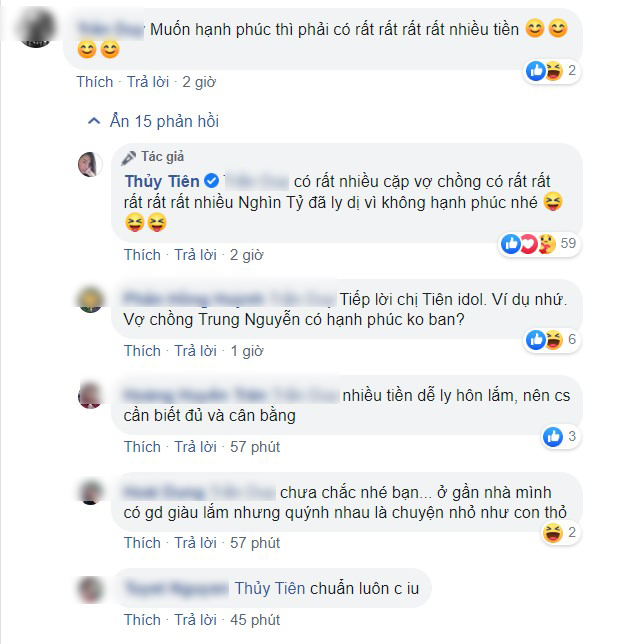Open the like reaction count showing 3
The width and height of the screenshot is (625, 644).
561,436
